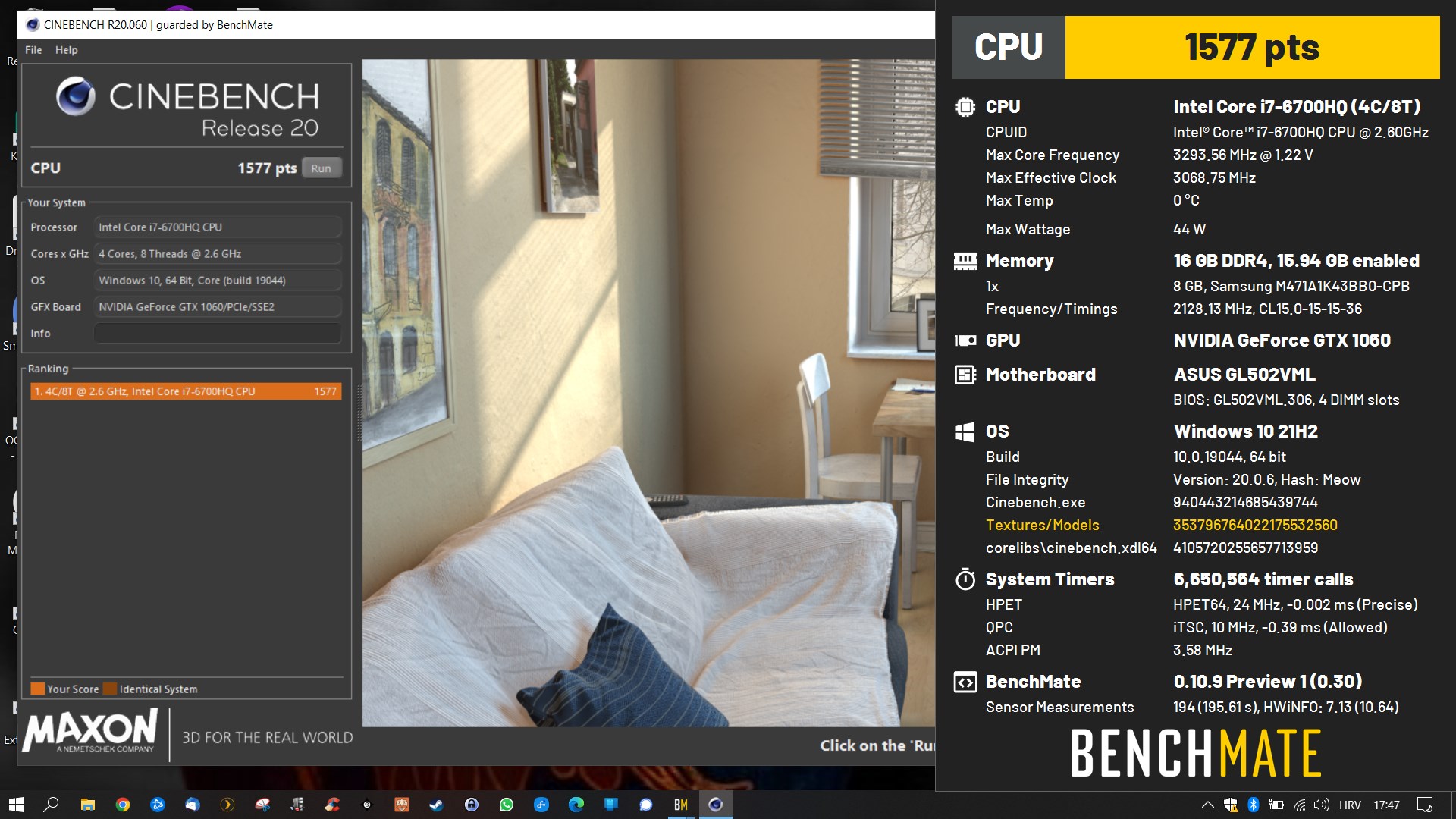Screen dimensions: 1456x819
Task: Open Steam from the taskbar
Action: point(437,805)
